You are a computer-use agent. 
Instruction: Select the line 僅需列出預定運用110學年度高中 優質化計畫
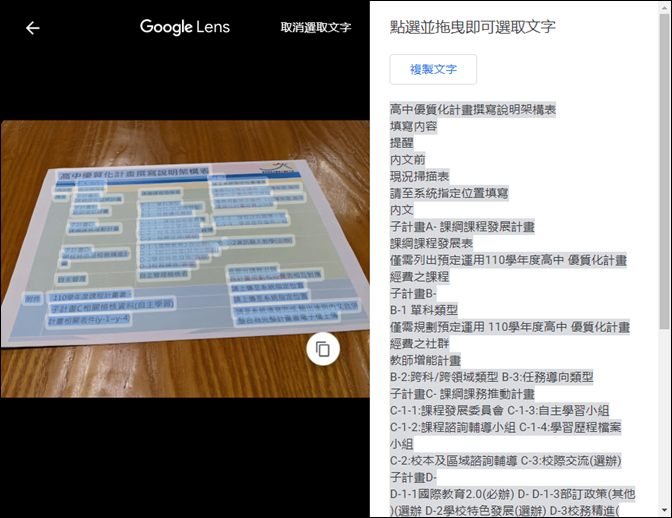click(x=508, y=260)
